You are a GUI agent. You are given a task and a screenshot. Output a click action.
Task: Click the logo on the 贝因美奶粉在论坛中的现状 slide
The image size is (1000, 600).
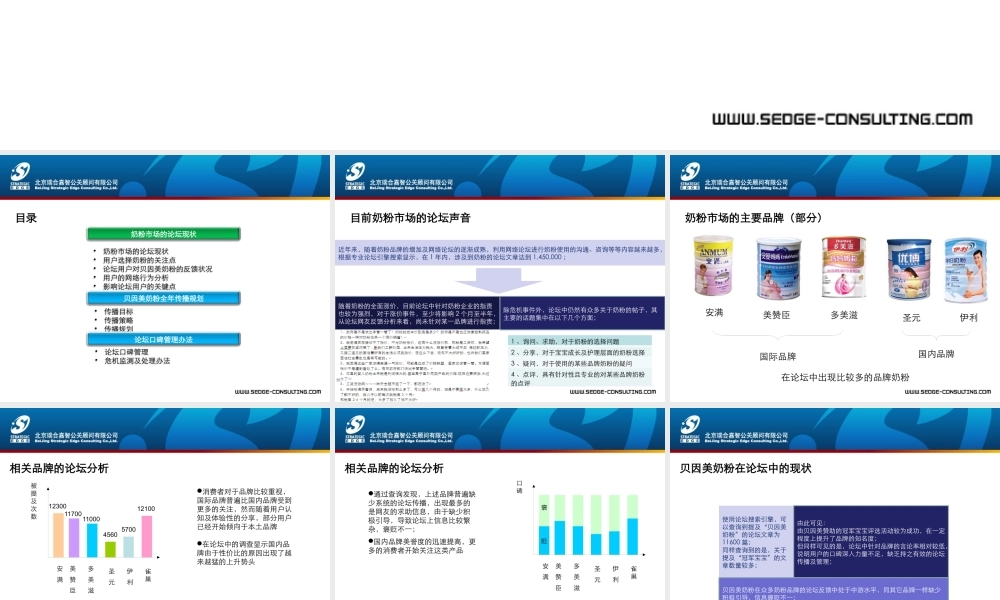click(690, 428)
